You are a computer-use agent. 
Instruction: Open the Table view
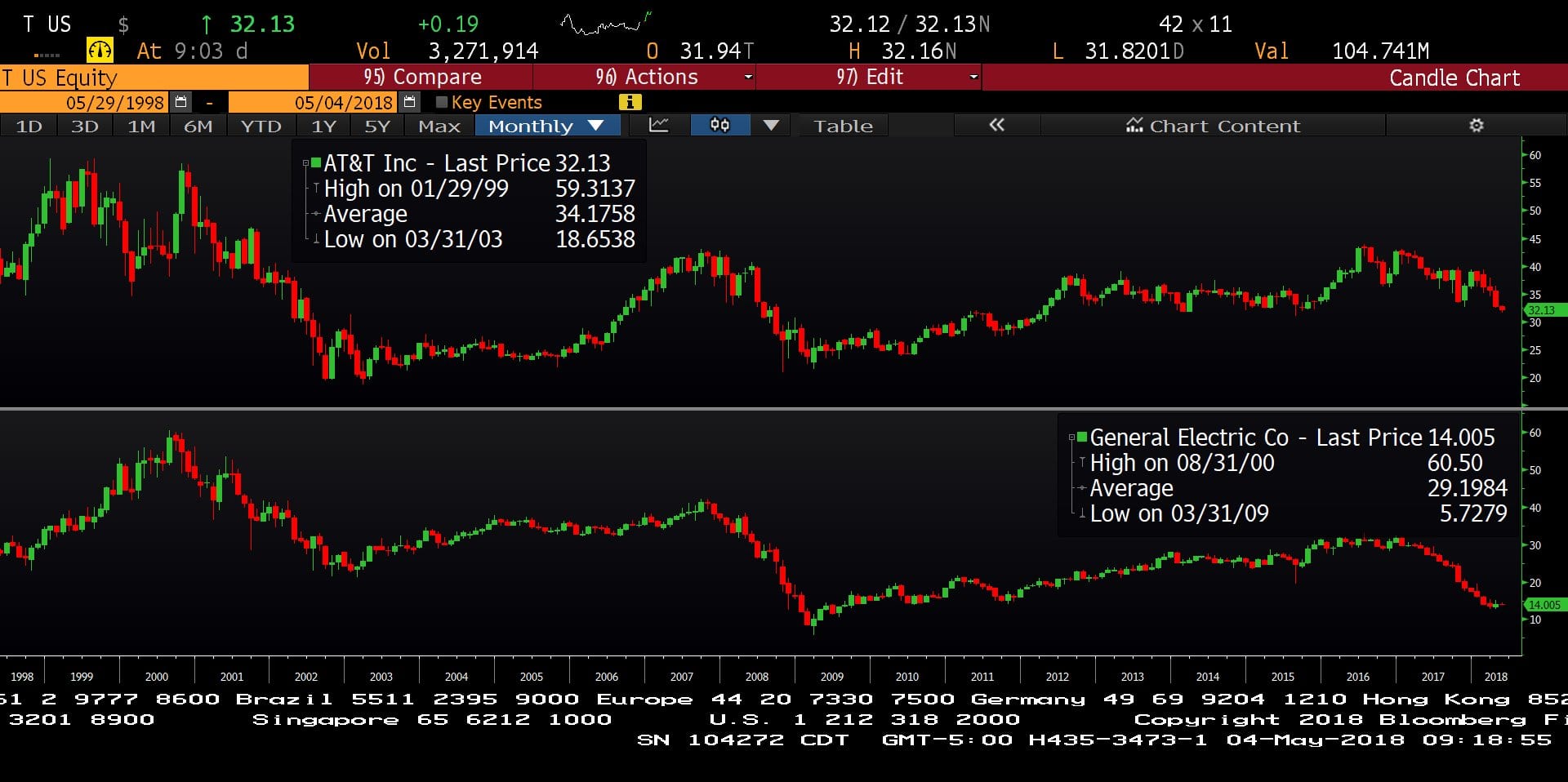843,126
